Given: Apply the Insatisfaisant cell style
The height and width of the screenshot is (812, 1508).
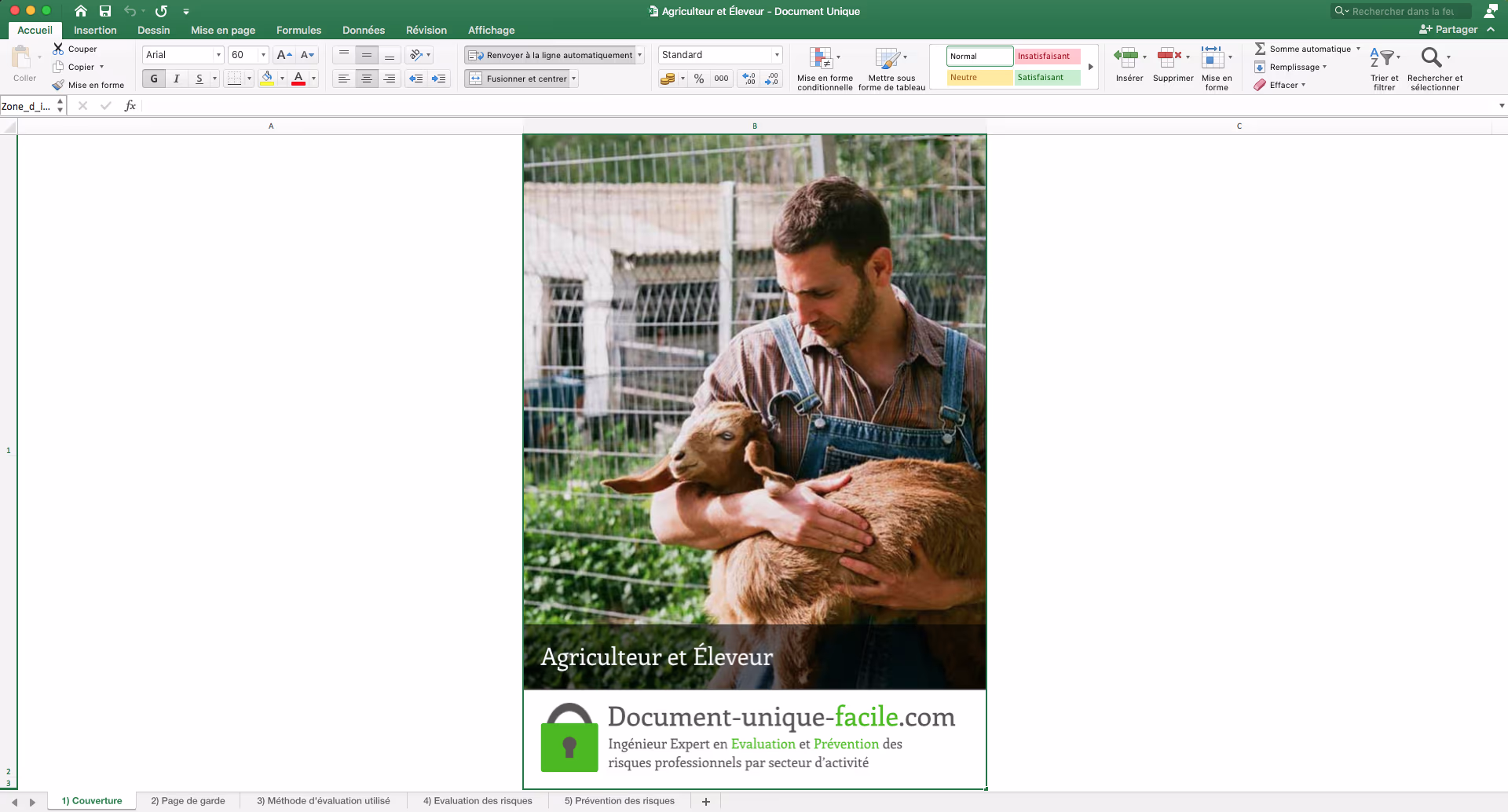Looking at the screenshot, I should (1048, 56).
